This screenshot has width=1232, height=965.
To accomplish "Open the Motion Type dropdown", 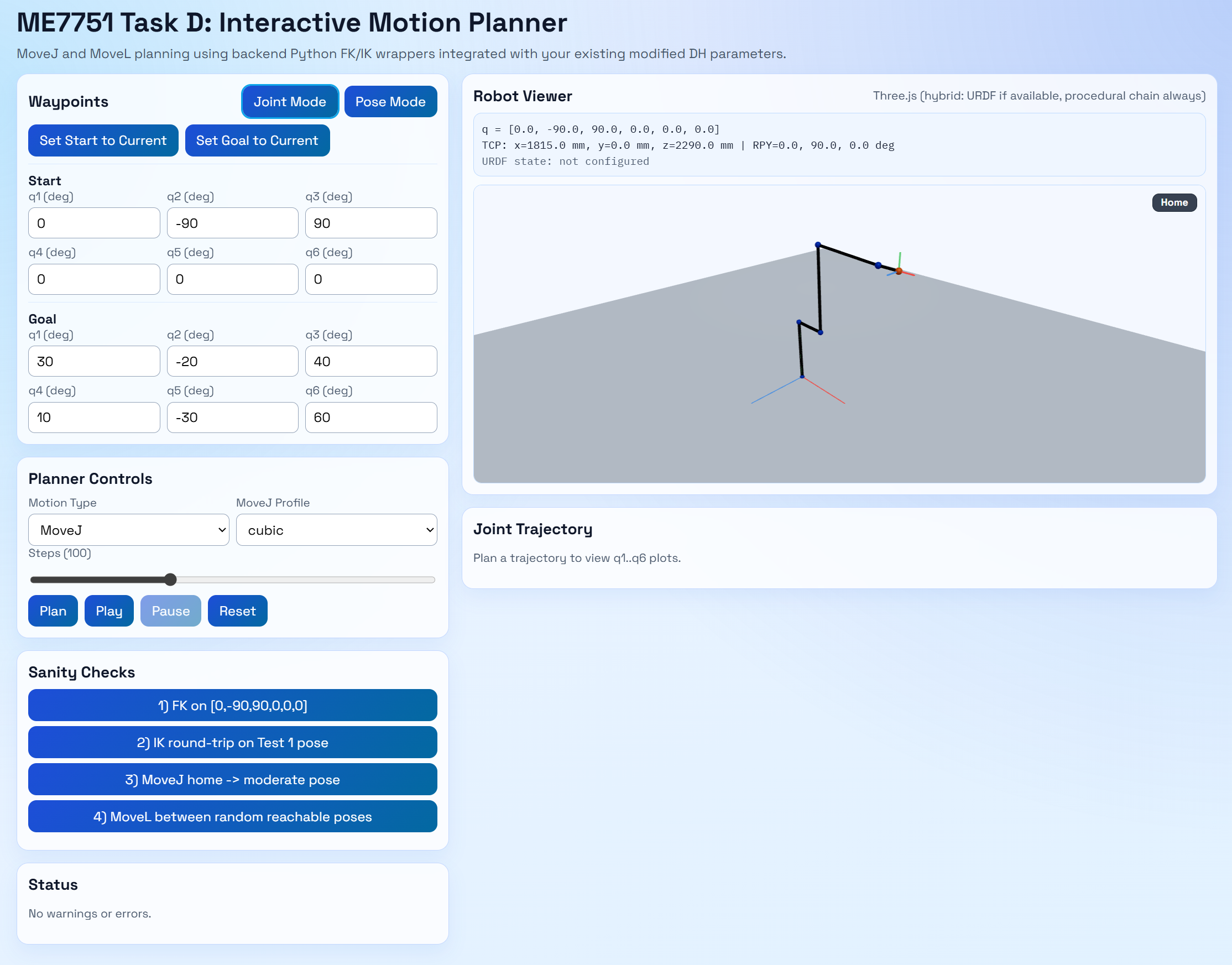I will (128, 530).
